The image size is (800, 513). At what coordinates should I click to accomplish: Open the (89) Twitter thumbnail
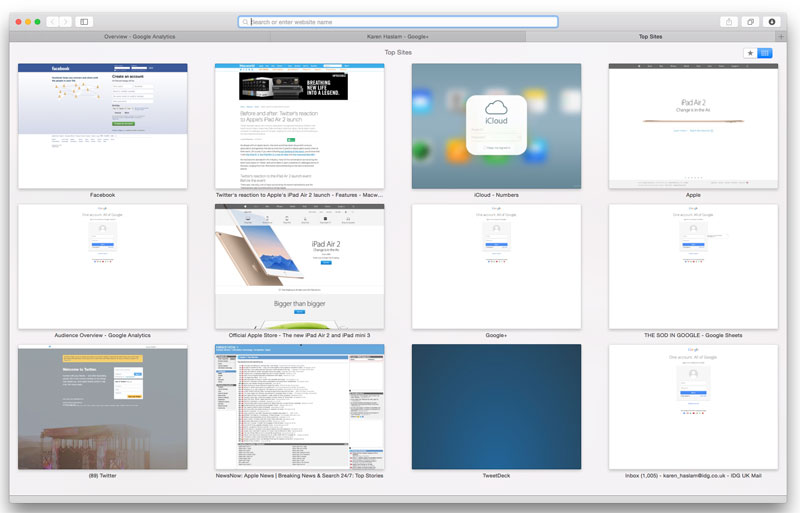103,407
